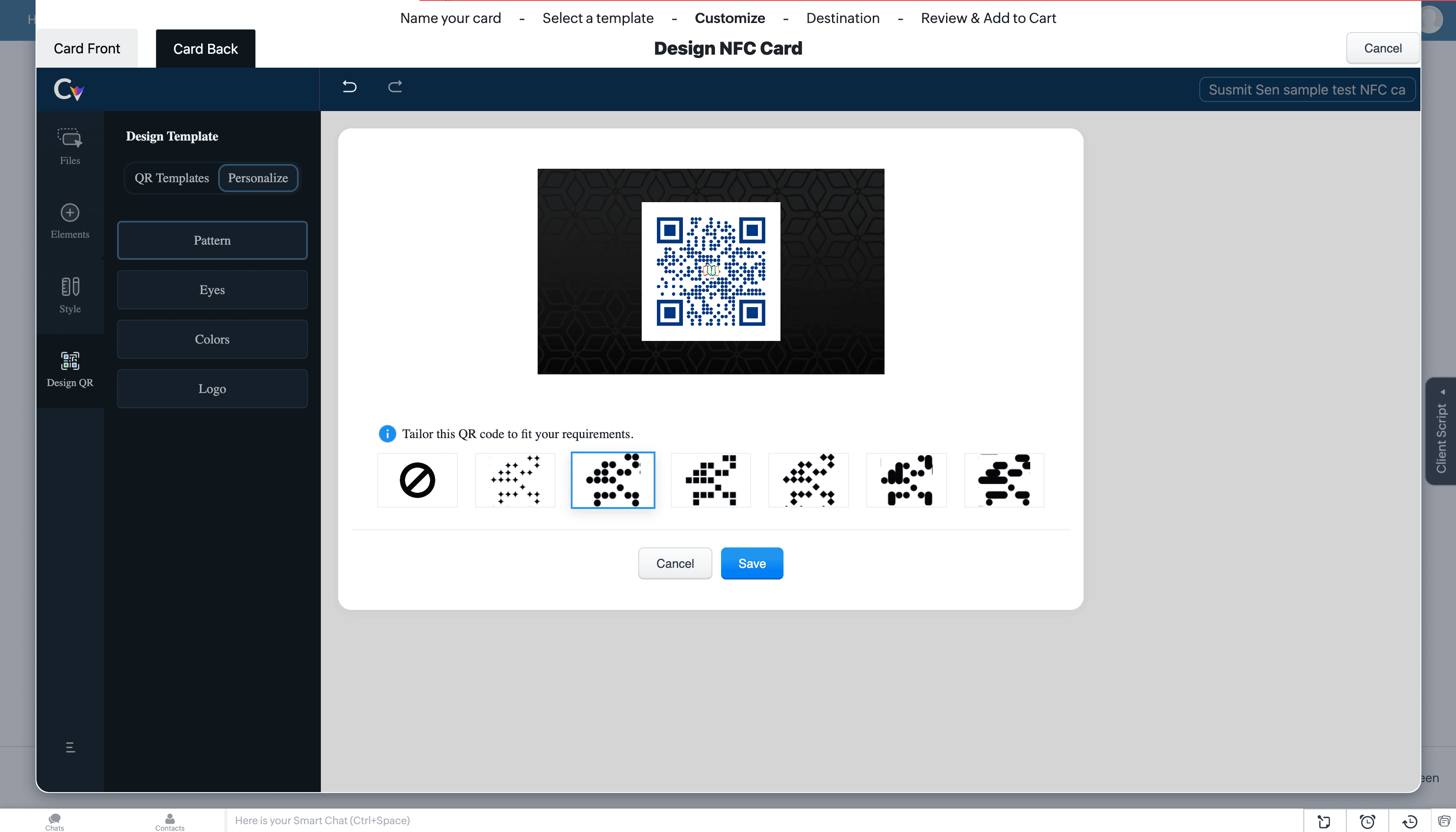Switch to Personalize toggle option
Screen dimensions: 1456x832
tap(258, 178)
